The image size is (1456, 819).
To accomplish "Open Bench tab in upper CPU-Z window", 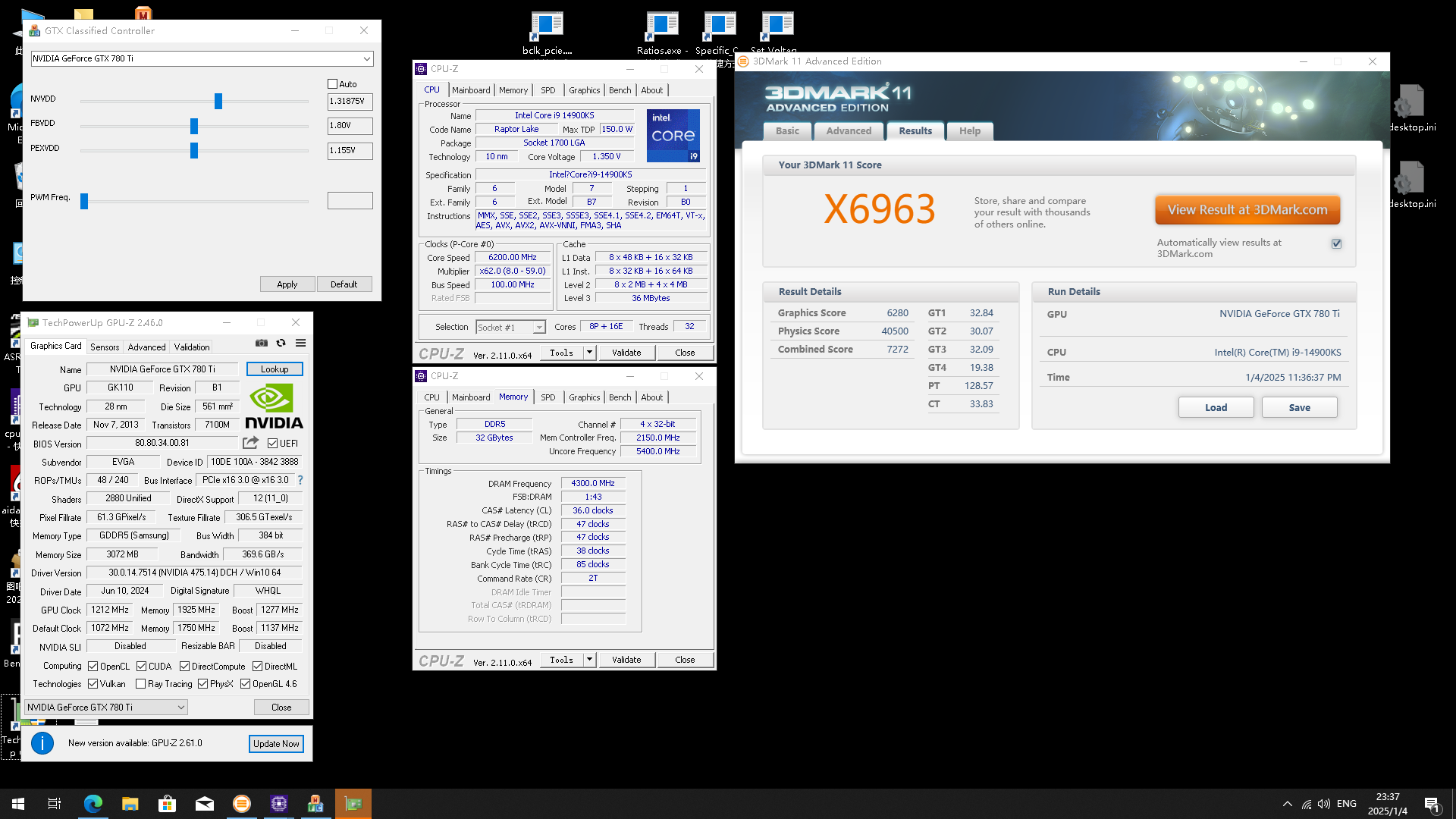I will 620,90.
